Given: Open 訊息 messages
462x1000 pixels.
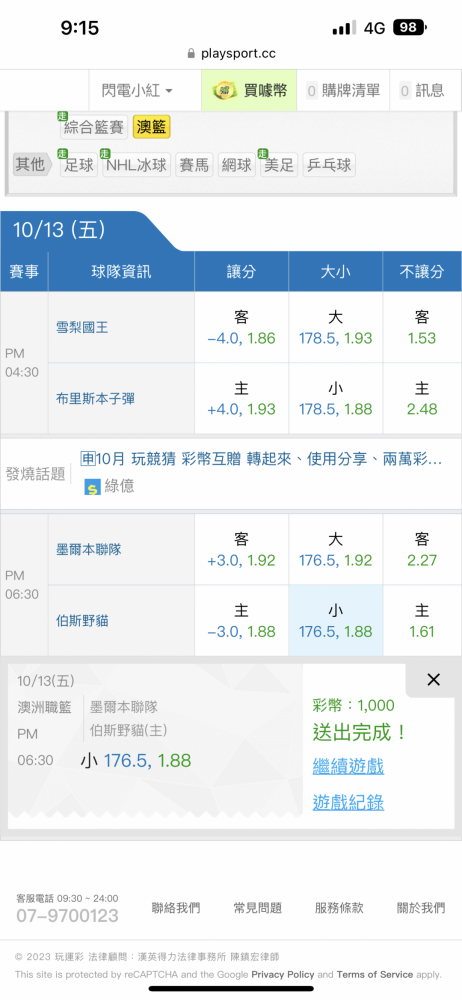Looking at the screenshot, I should 421,91.
